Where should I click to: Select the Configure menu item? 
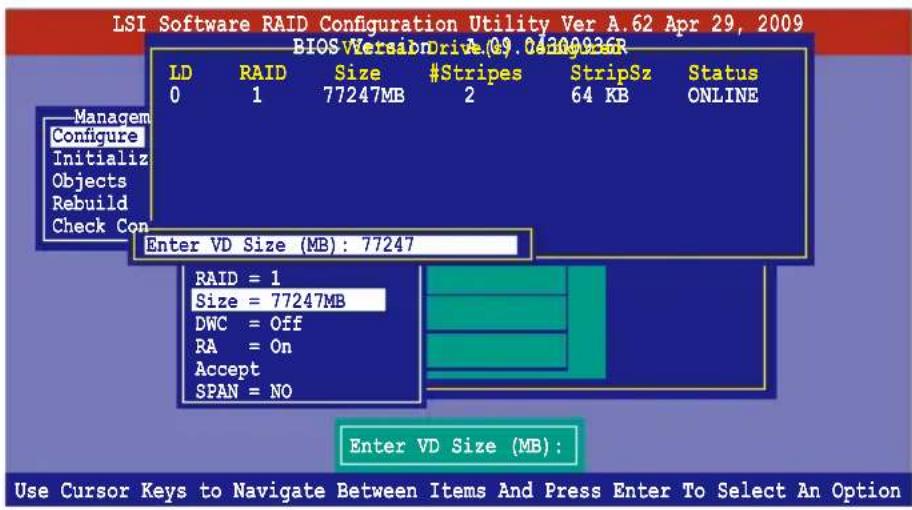point(96,137)
